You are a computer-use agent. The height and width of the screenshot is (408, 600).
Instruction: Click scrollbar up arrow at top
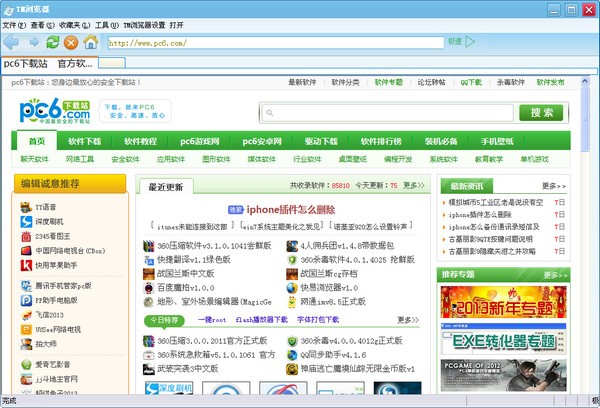[585, 81]
